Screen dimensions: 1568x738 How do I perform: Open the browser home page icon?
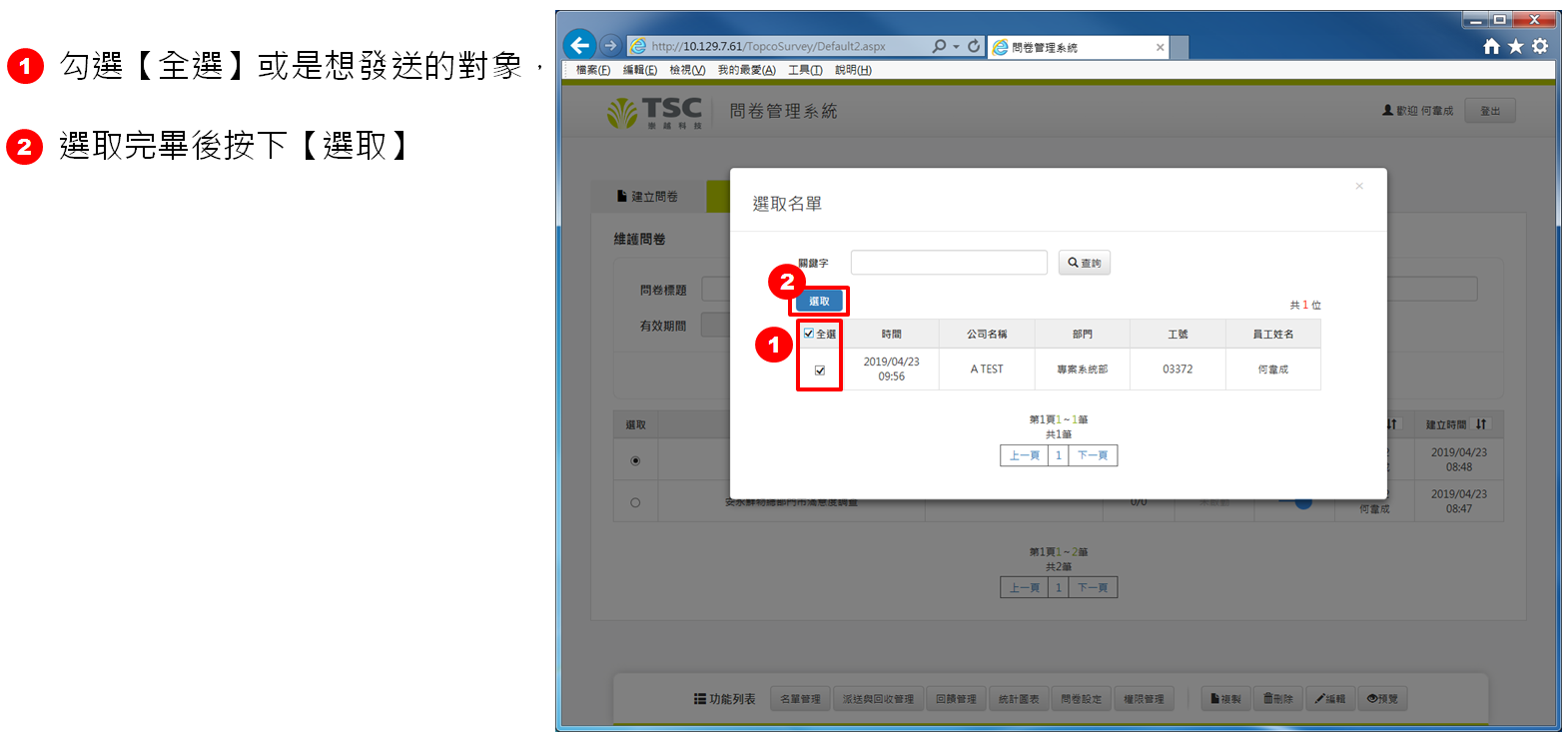point(1491,46)
